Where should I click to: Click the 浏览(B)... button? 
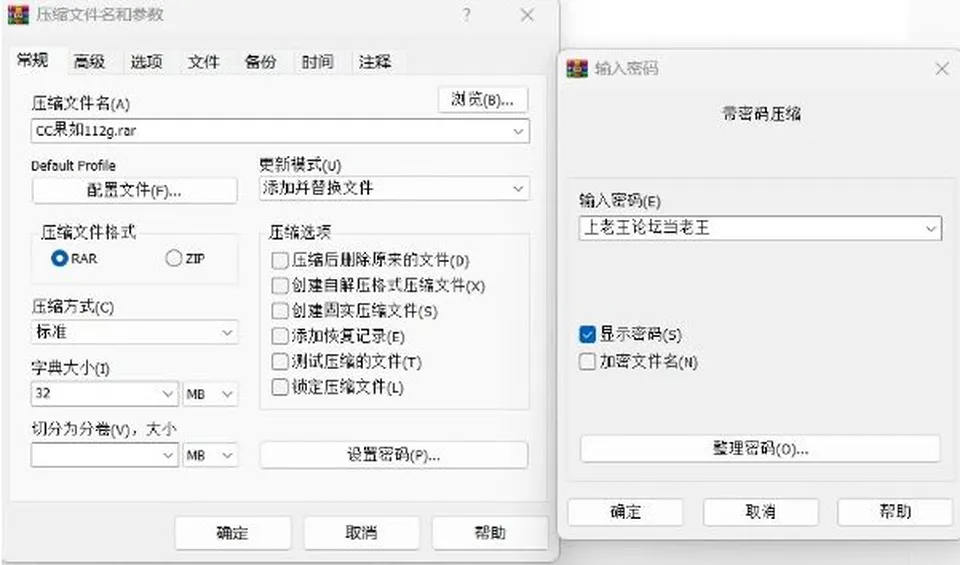[x=483, y=100]
